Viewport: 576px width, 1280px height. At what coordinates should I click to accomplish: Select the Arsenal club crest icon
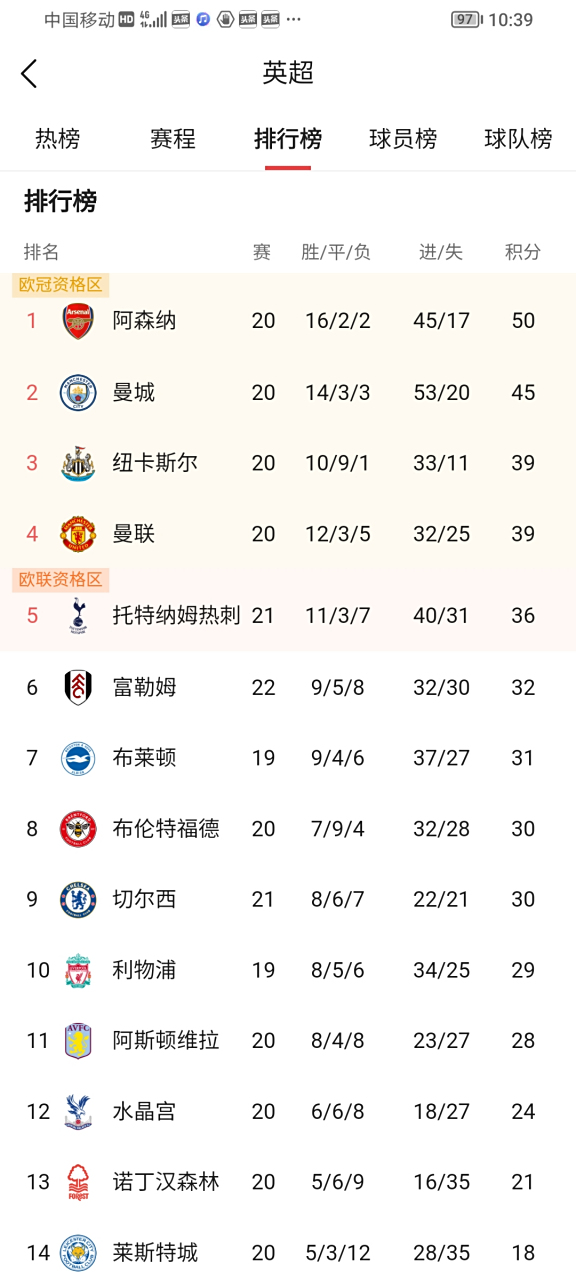click(x=77, y=321)
